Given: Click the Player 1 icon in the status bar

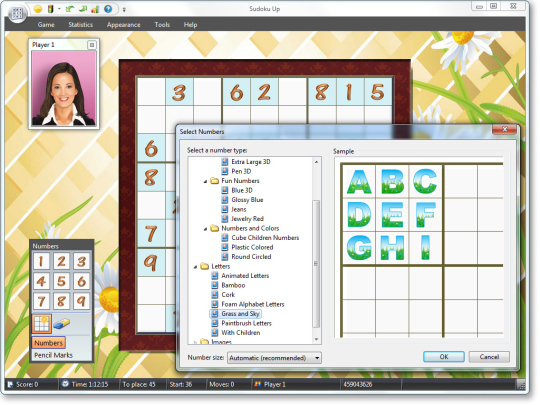Looking at the screenshot, I should click(257, 384).
